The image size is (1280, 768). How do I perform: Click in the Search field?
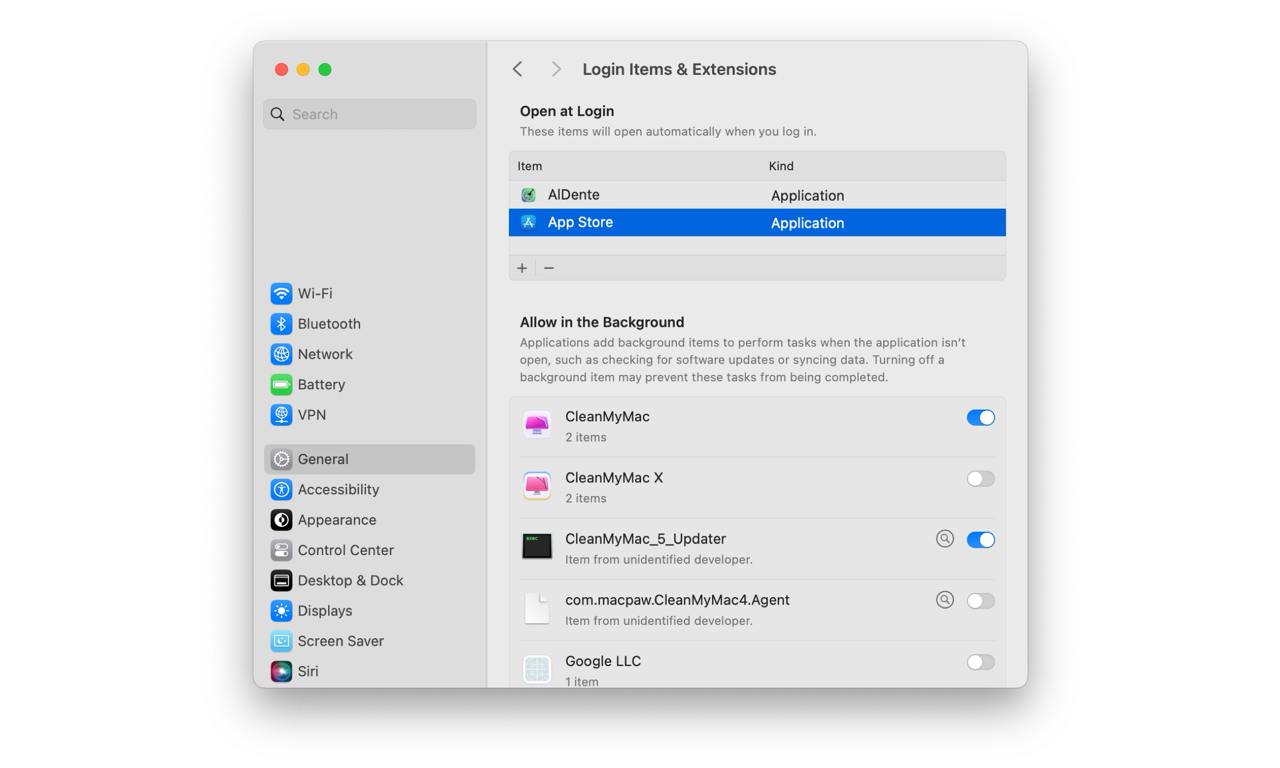(x=369, y=114)
